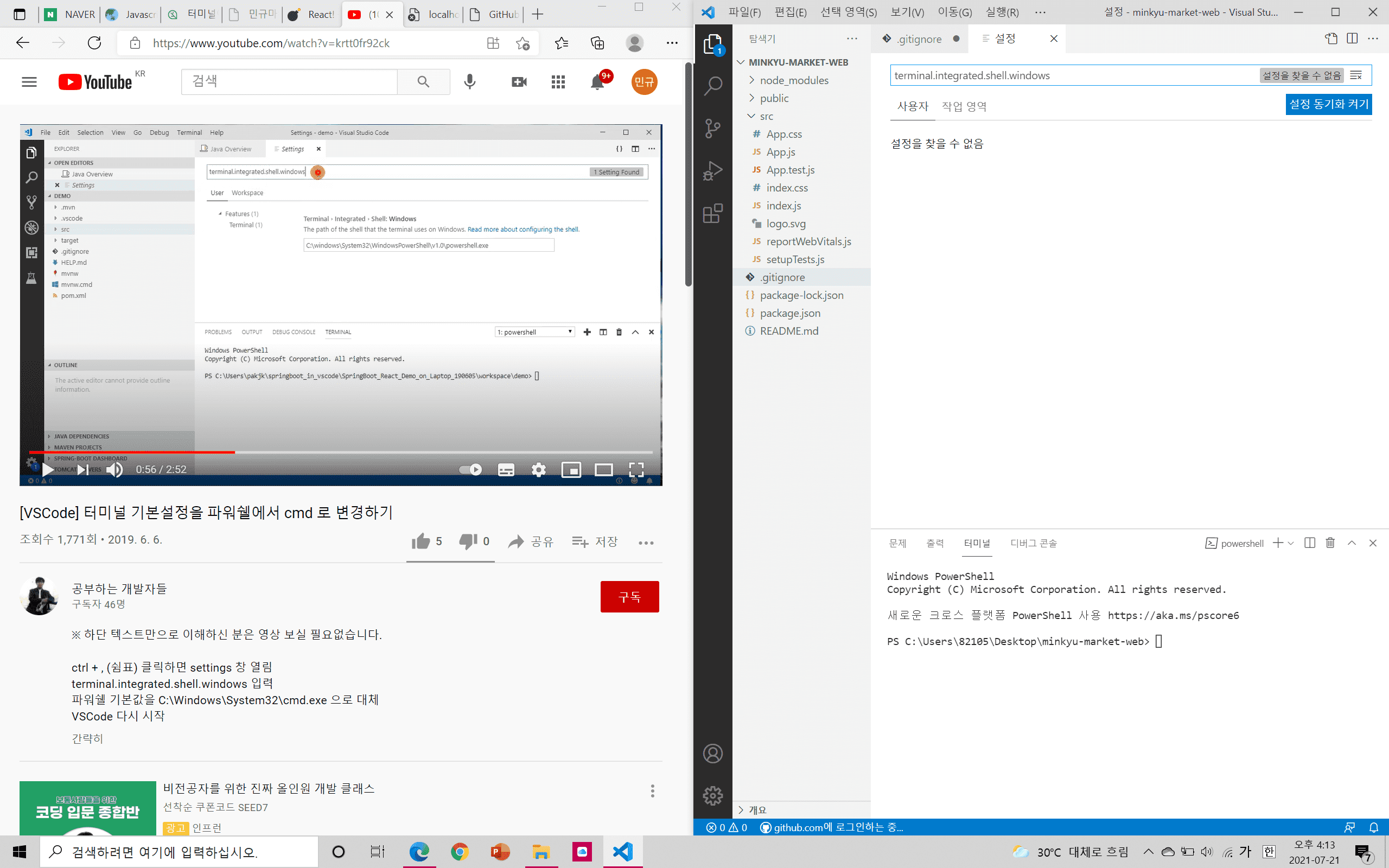Clear settings search input icon
1389x868 pixels.
(x=1356, y=75)
